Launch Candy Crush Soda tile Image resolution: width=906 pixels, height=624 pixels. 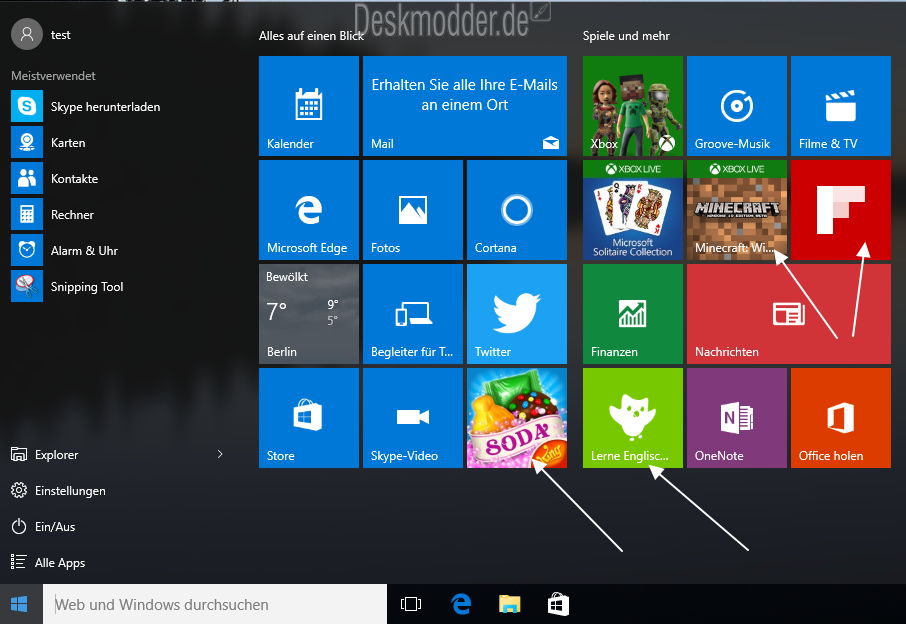point(517,418)
